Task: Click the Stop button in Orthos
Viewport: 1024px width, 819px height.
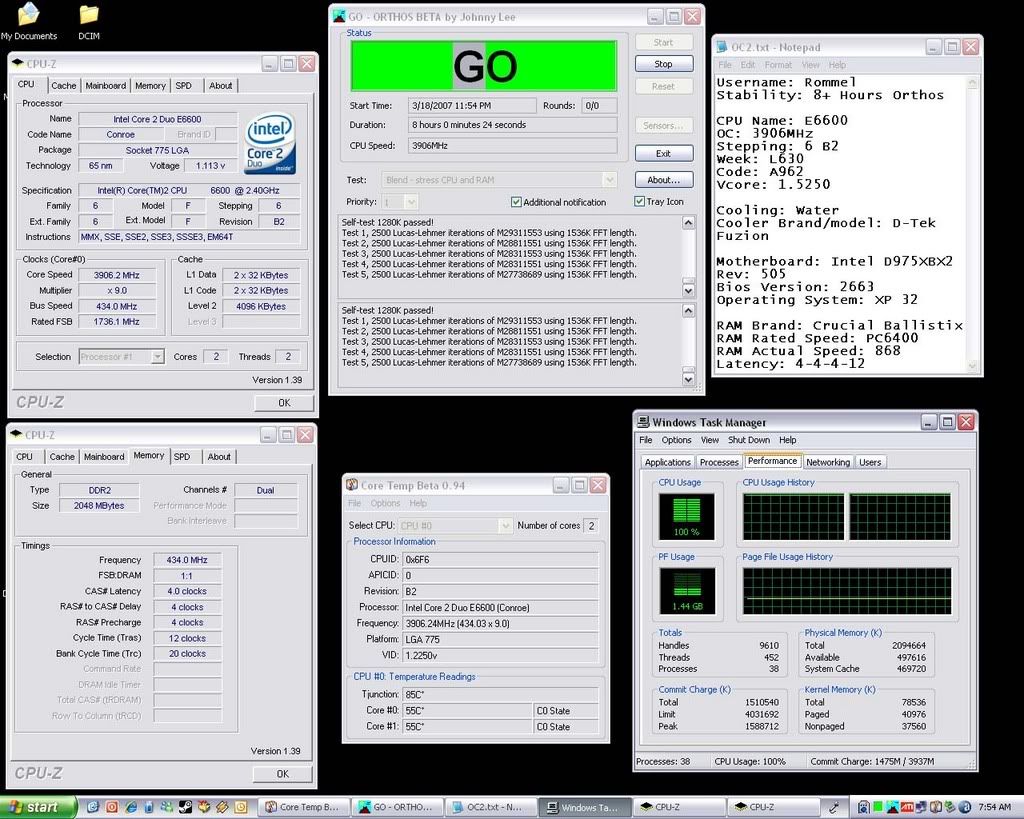Action: click(x=664, y=64)
